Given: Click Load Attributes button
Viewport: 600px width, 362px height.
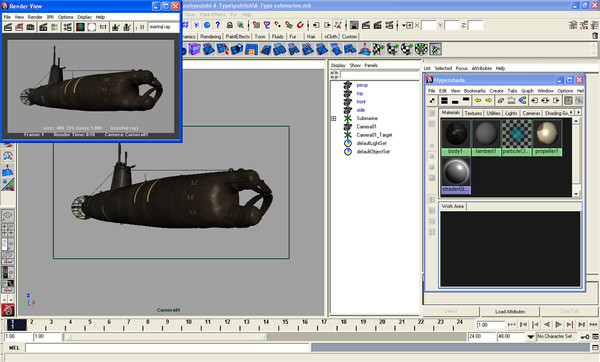Looking at the screenshot, I should click(510, 311).
